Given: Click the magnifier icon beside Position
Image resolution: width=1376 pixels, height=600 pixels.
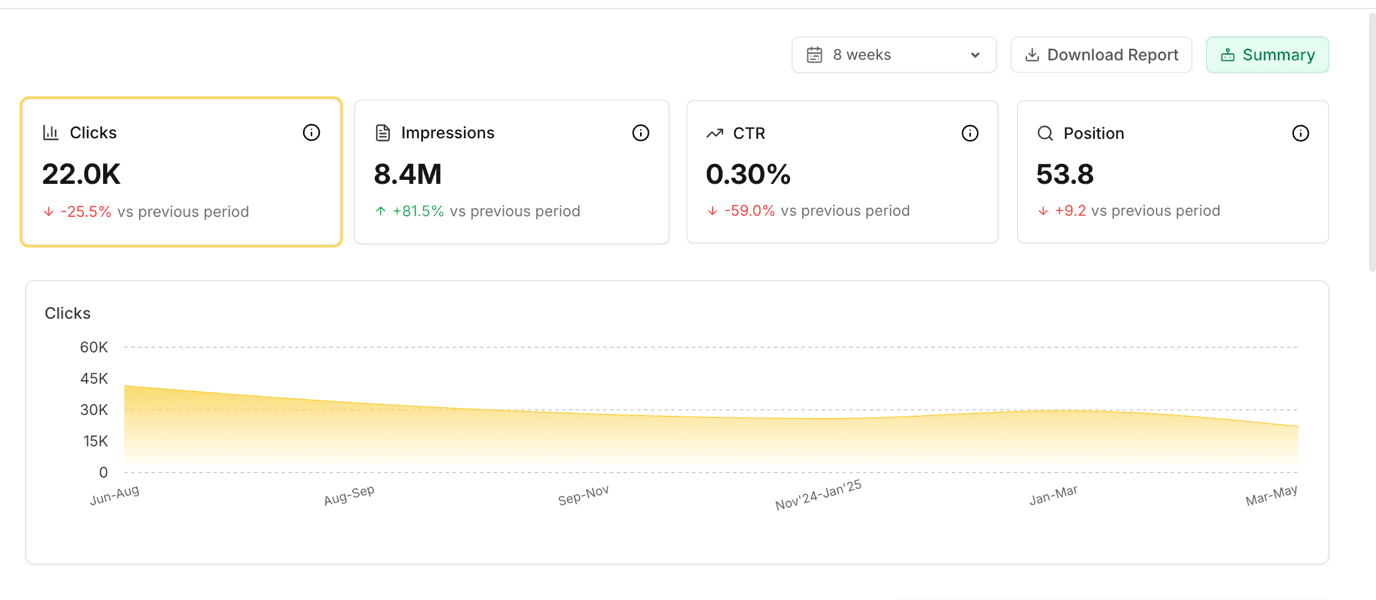Looking at the screenshot, I should pyautogui.click(x=1045, y=133).
